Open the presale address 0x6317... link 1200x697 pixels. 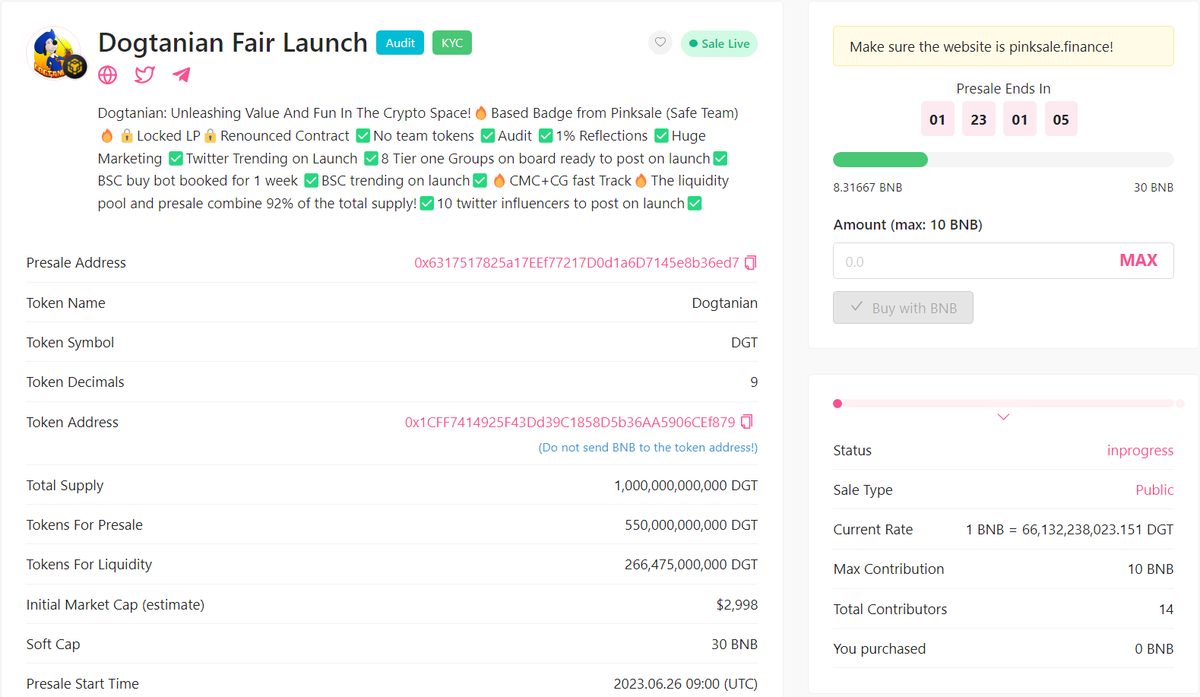pos(578,262)
